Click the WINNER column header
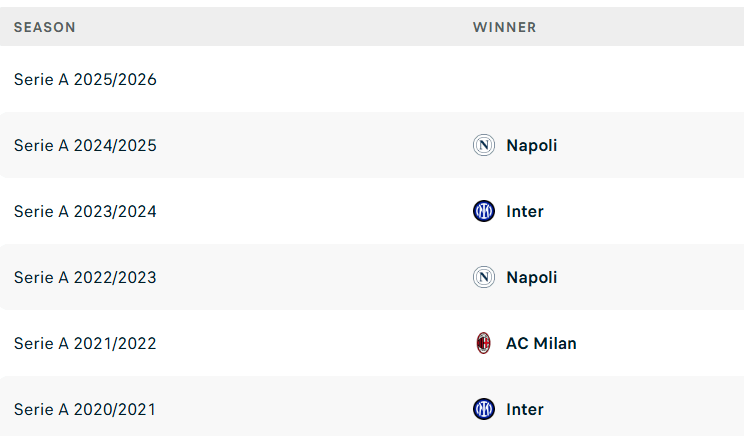This screenshot has width=744, height=436. click(505, 27)
